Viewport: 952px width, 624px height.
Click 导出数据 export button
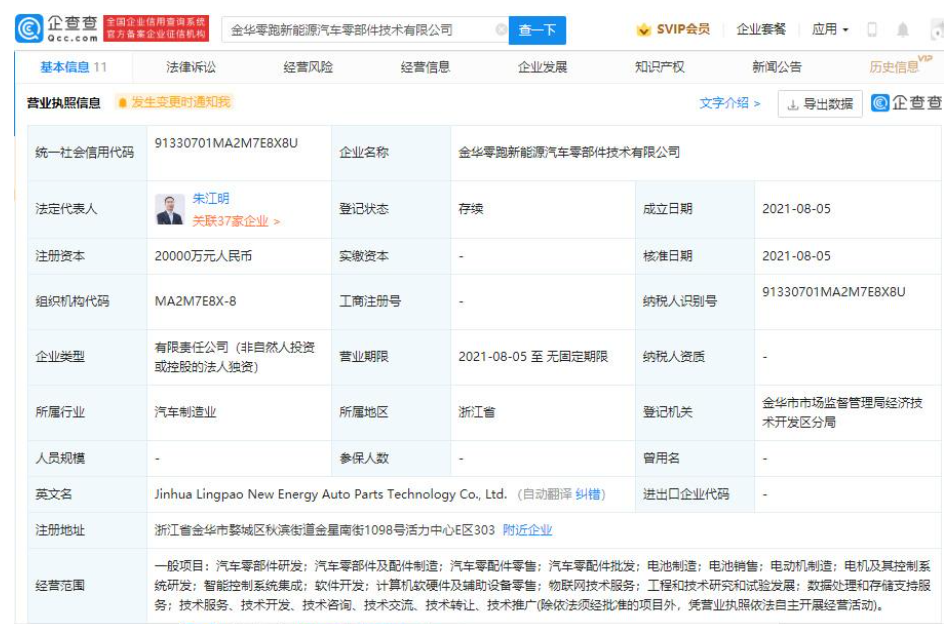click(820, 104)
